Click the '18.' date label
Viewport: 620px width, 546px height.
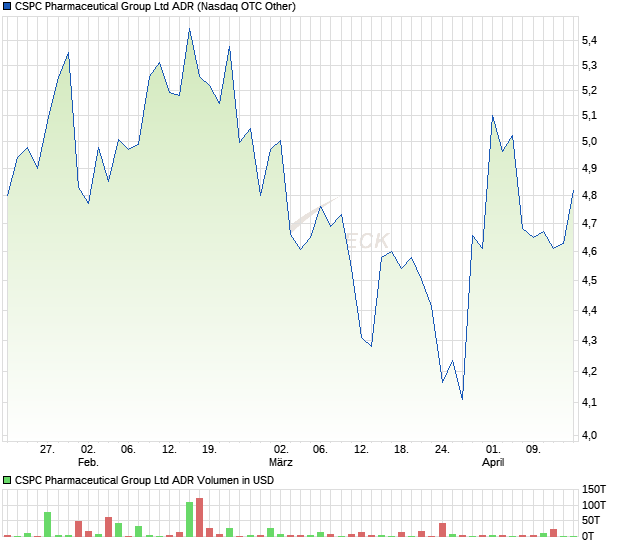click(401, 450)
